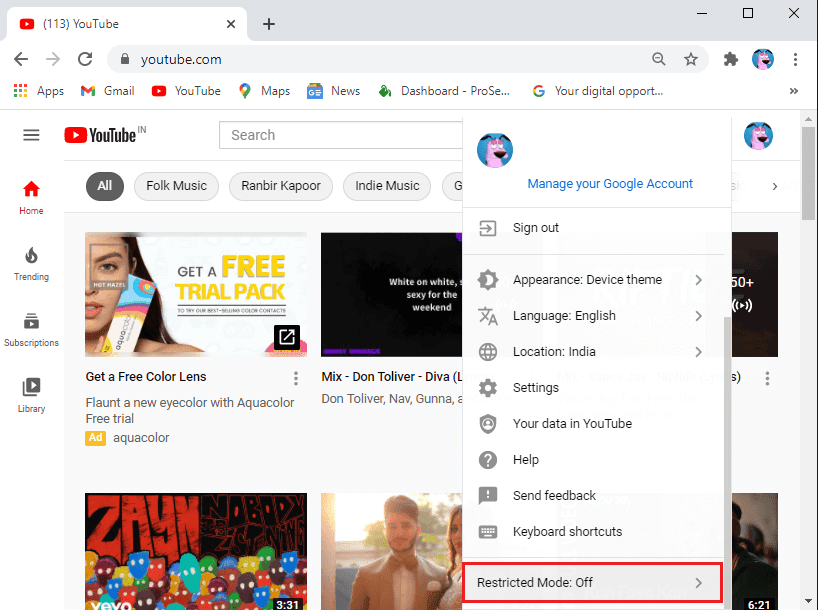Open the Gmail bookmark

click(x=107, y=91)
